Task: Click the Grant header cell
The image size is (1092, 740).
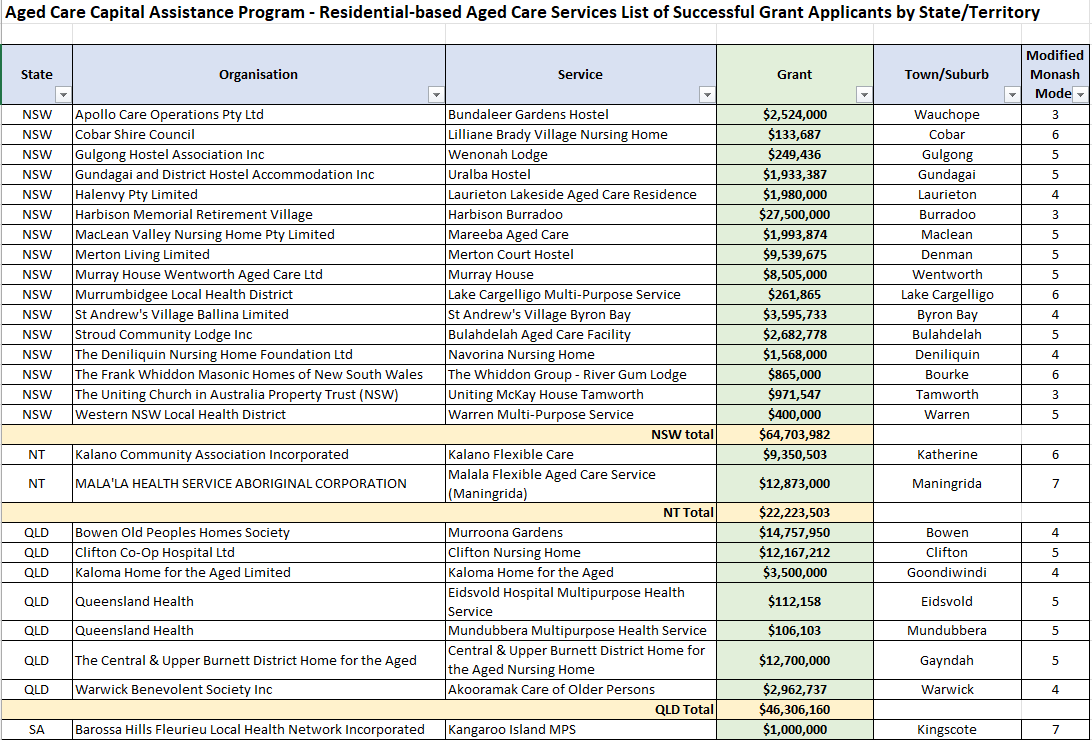Action: [x=795, y=74]
